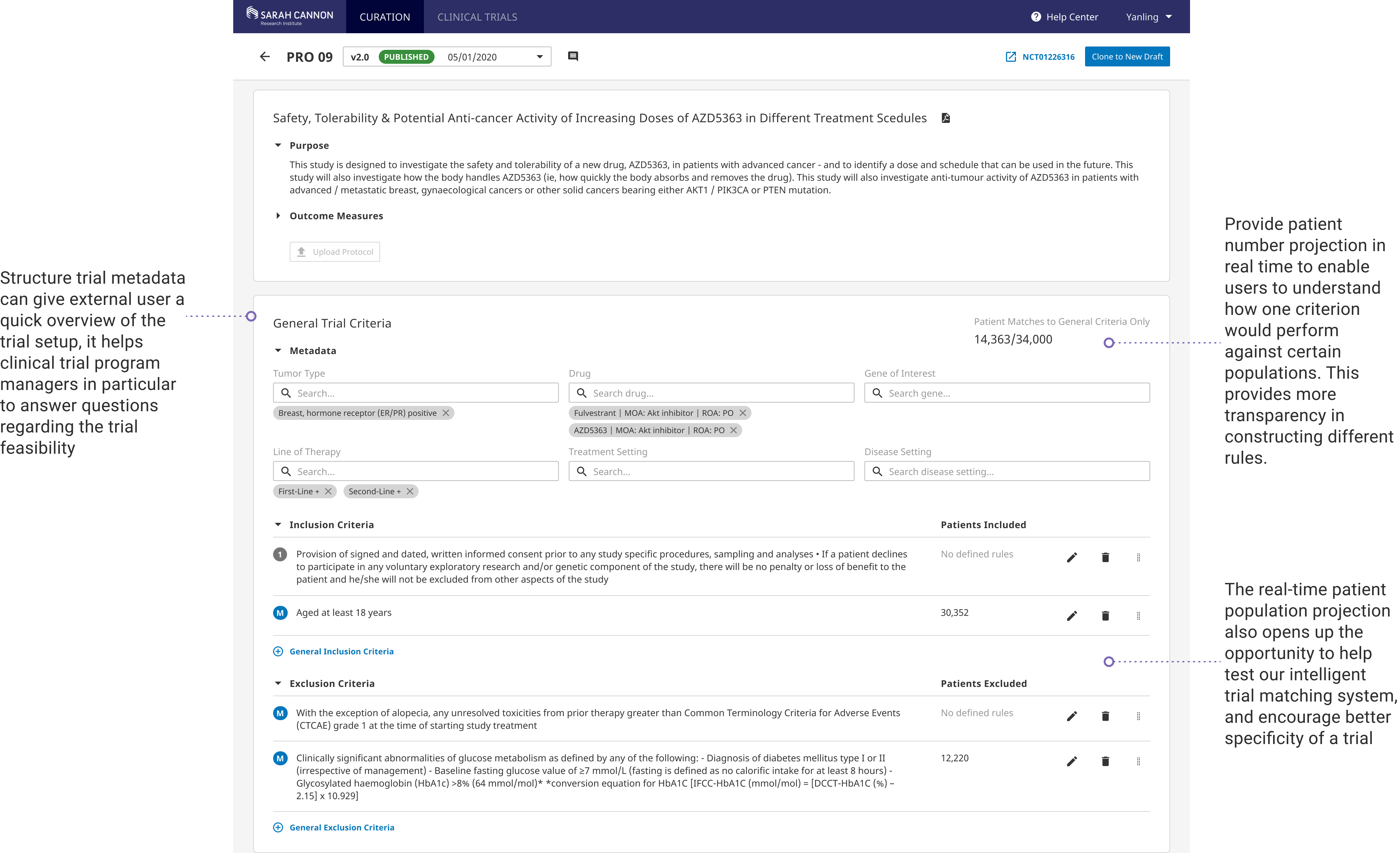Click drag handle on 'Aged at least 18 years' row
This screenshot has width=1400, height=853.
click(x=1138, y=616)
